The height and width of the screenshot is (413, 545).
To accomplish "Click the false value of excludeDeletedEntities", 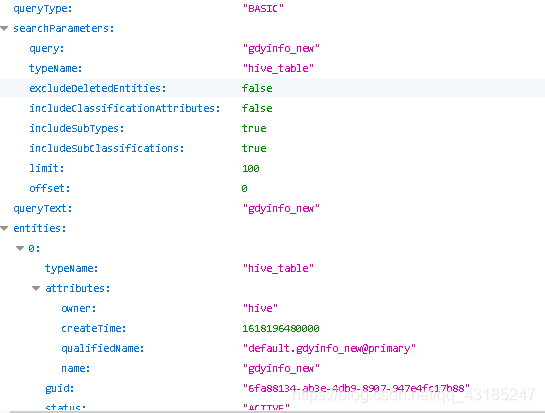I will point(257,88).
